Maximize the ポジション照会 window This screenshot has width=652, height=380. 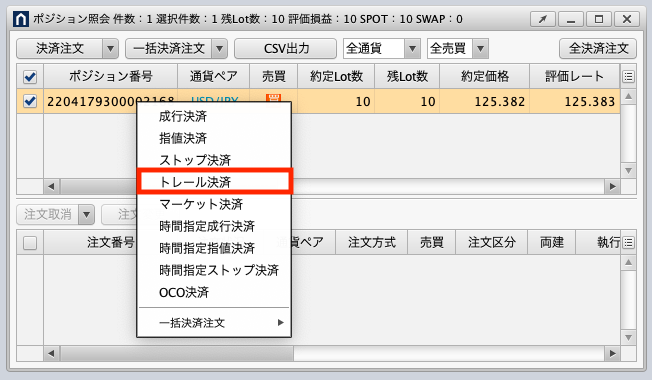(x=599, y=19)
